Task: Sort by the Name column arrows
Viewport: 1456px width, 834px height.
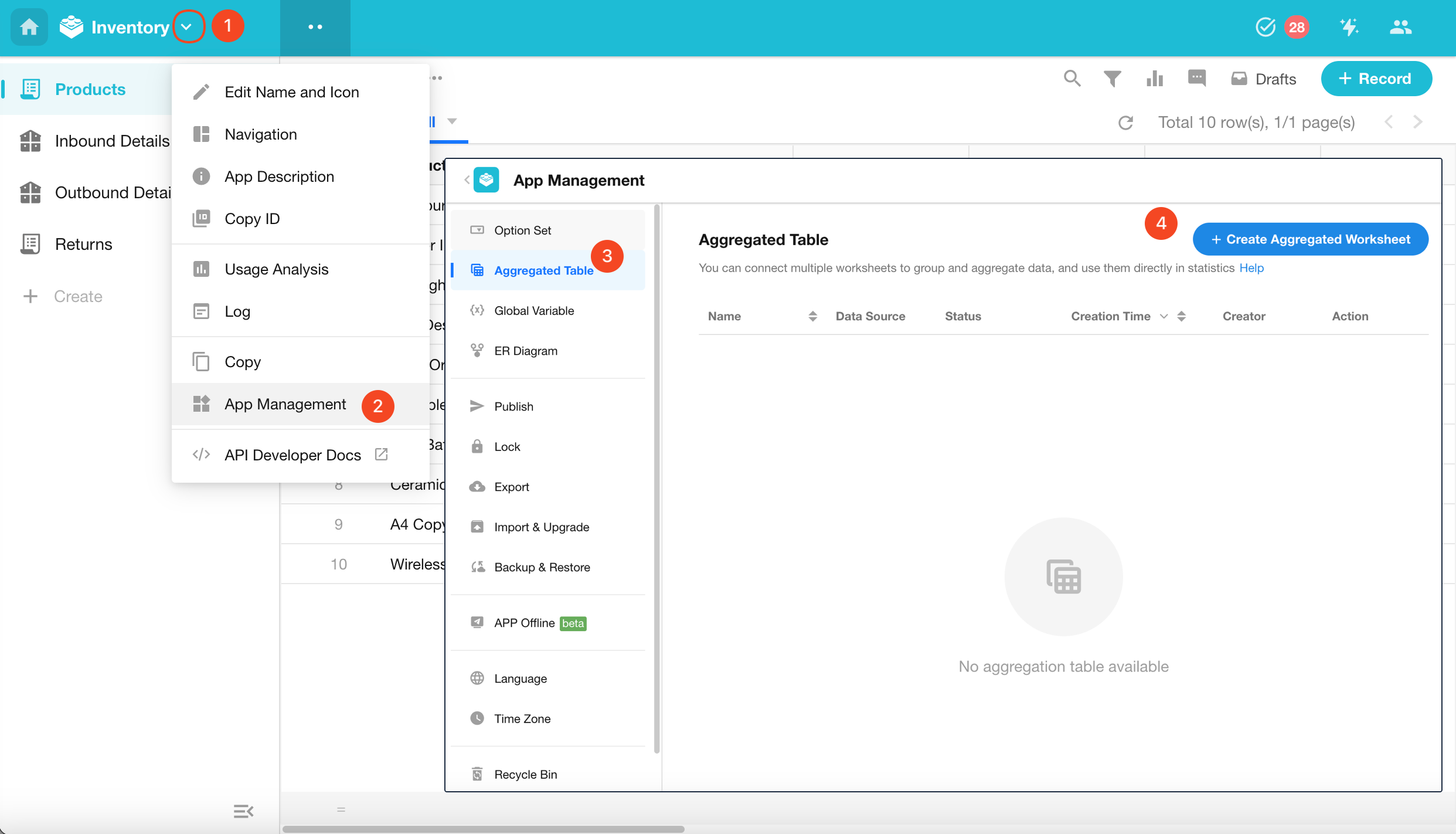Action: tap(812, 316)
